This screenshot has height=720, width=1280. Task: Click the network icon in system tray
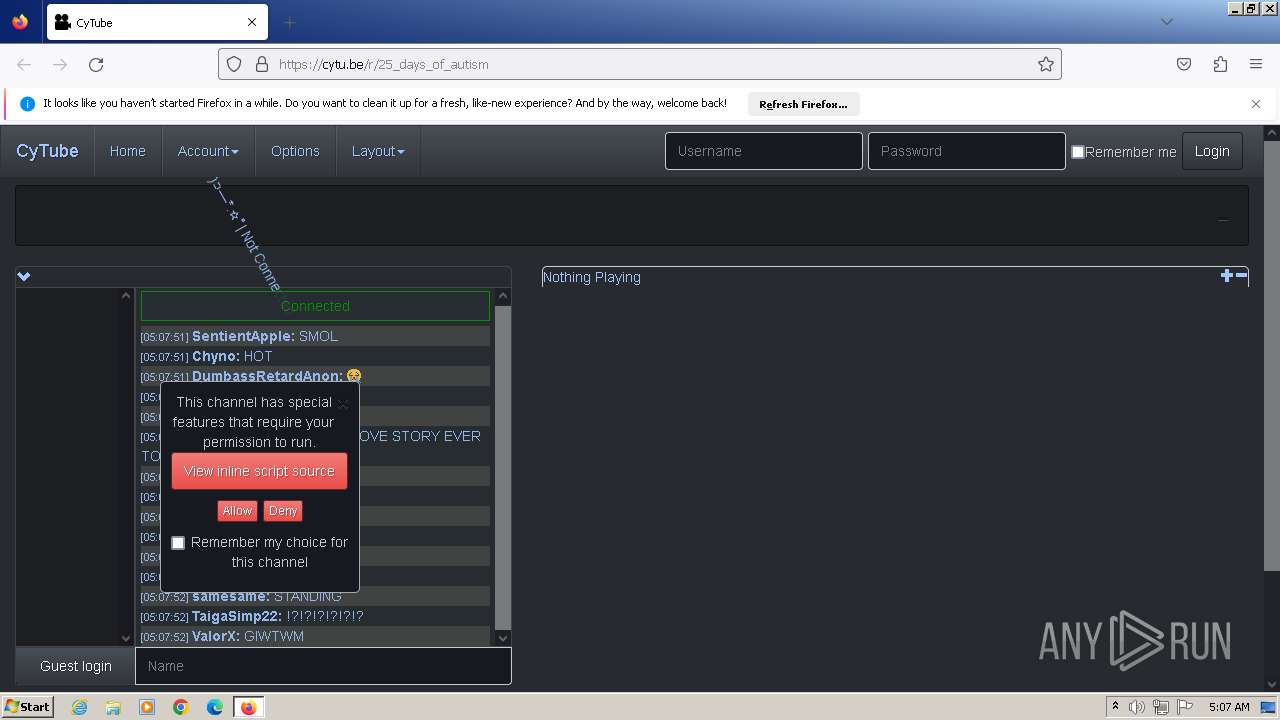1161,707
